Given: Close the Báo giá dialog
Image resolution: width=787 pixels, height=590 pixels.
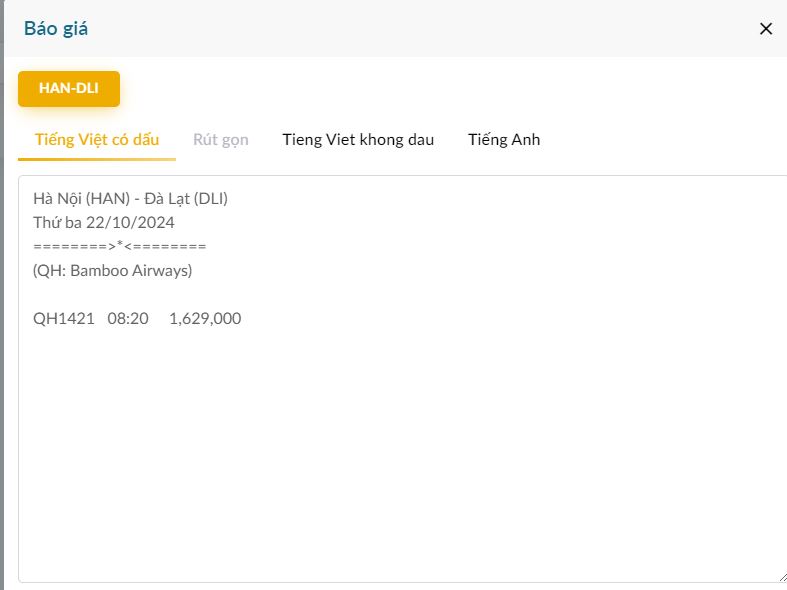Looking at the screenshot, I should tap(766, 29).
